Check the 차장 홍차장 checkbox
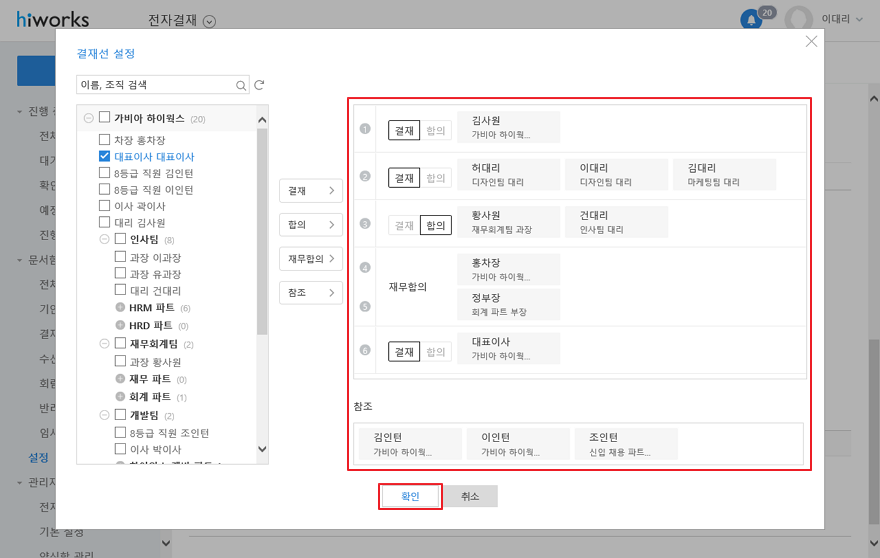 105,140
